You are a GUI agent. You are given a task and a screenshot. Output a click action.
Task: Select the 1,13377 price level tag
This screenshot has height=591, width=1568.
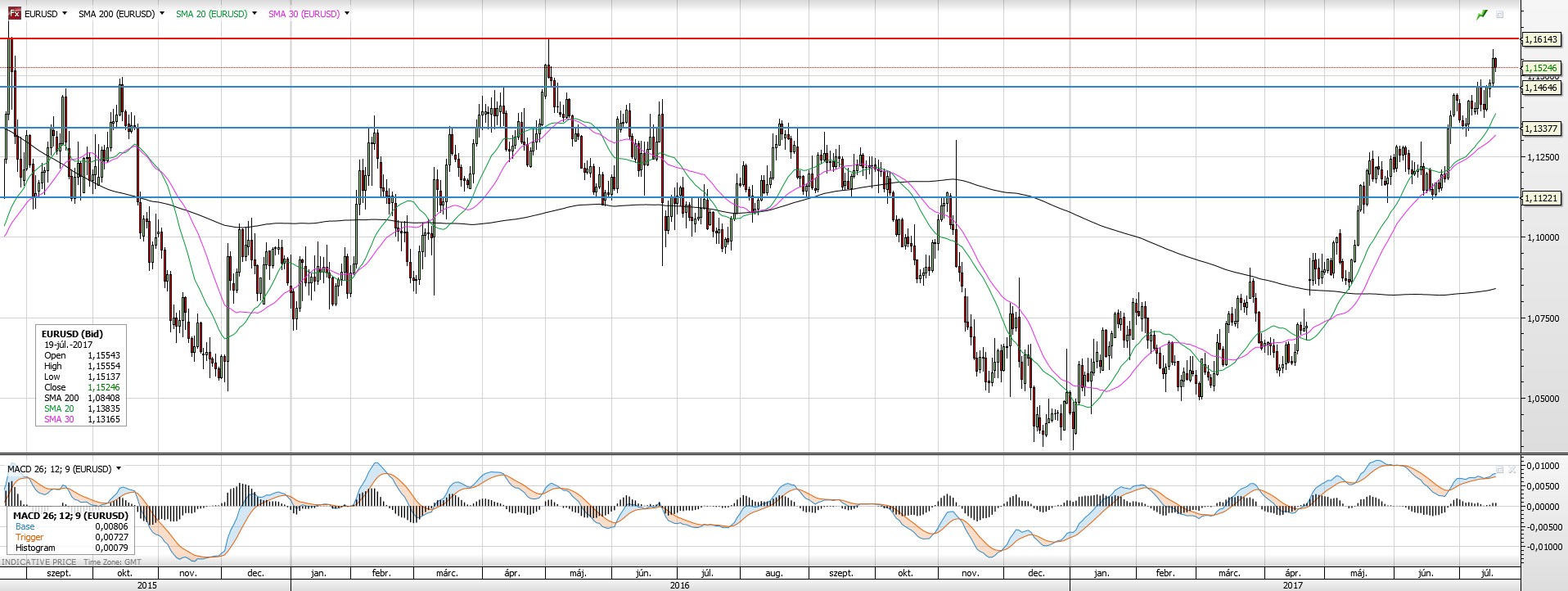click(1541, 129)
